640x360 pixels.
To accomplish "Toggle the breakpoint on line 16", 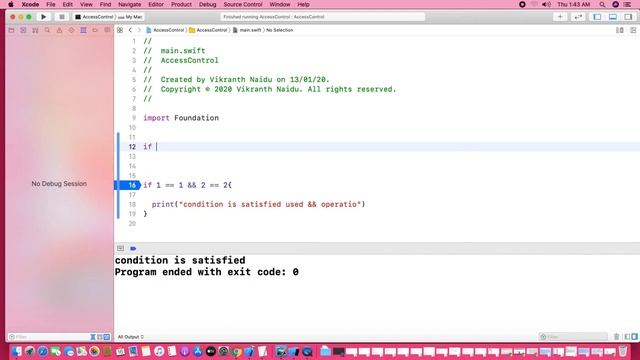I will [127, 185].
